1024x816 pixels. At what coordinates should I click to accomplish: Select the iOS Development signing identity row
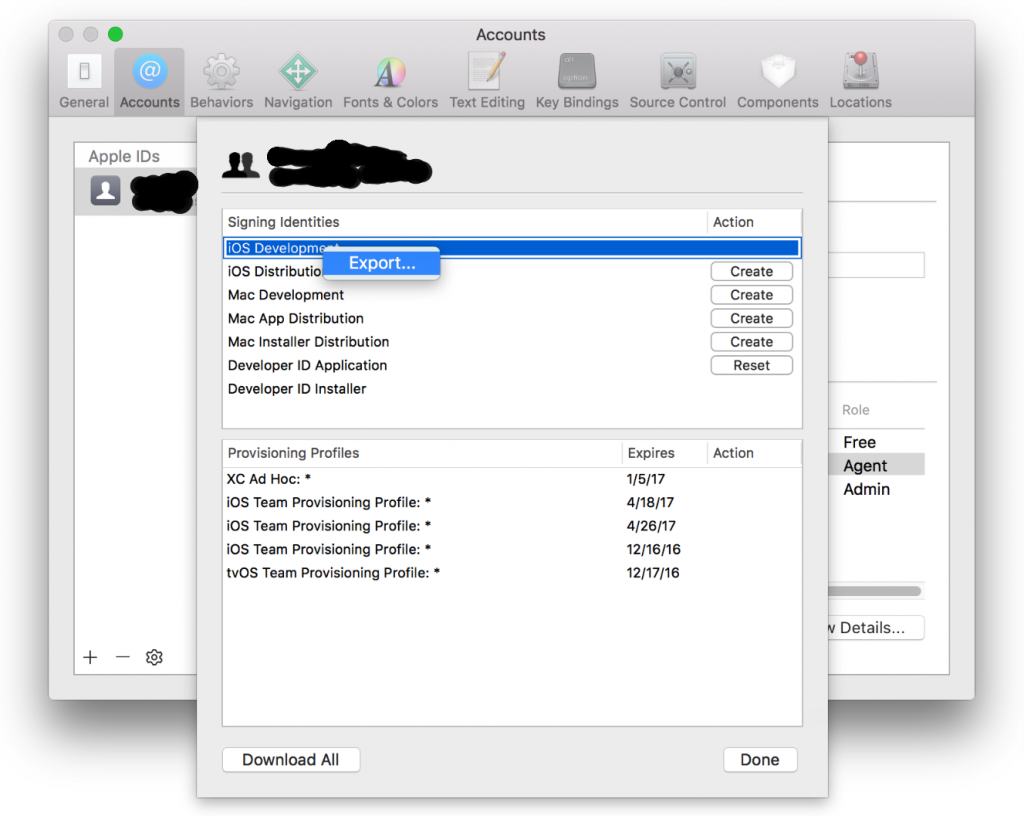(512, 248)
